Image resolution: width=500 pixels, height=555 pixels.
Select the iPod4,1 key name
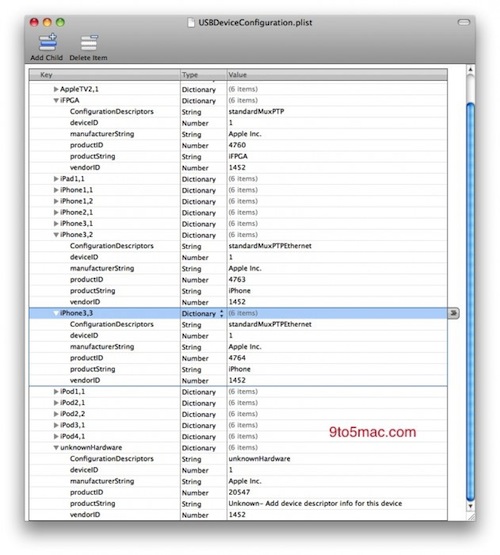[x=73, y=436]
